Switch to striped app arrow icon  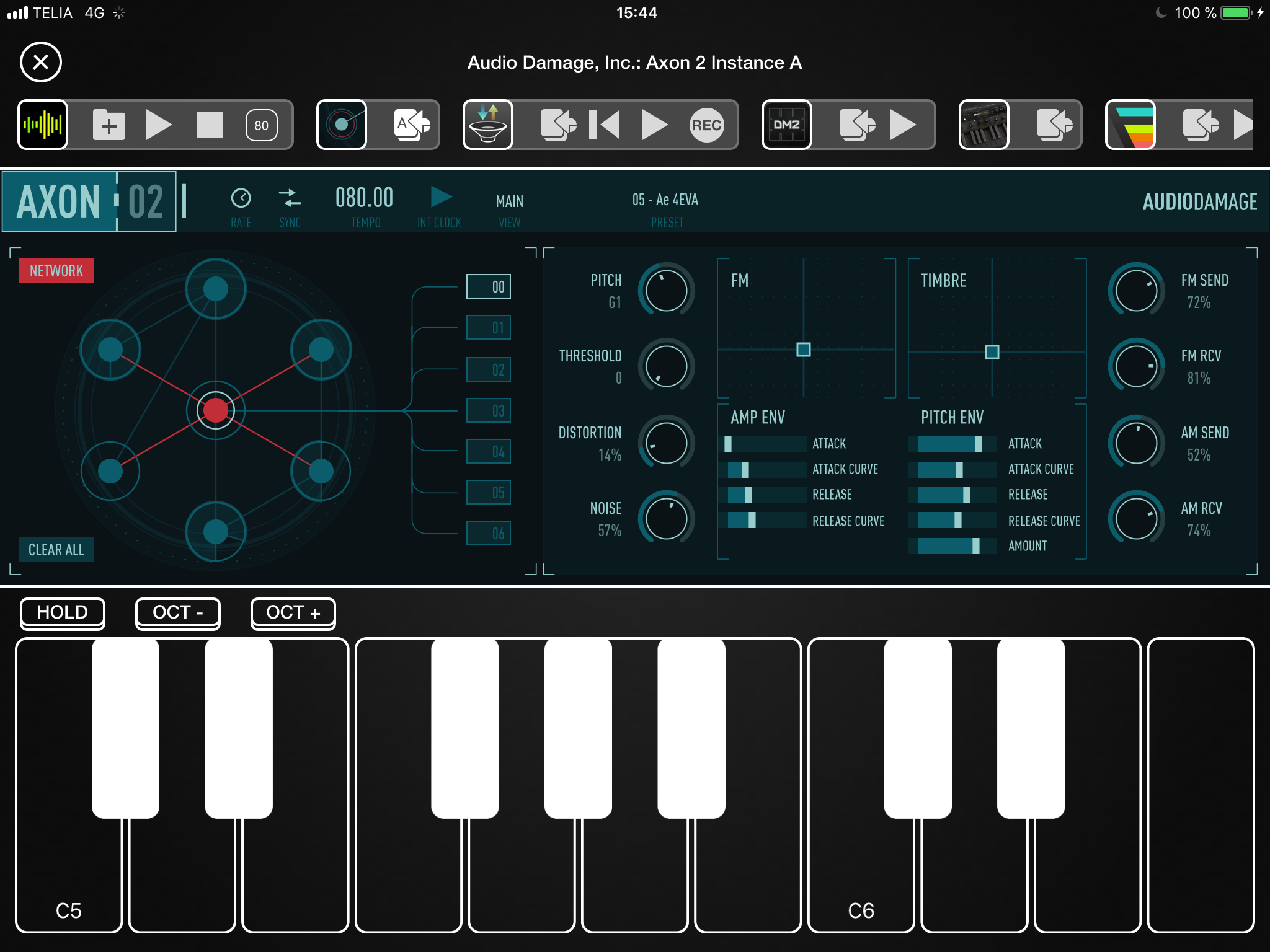1201,125
